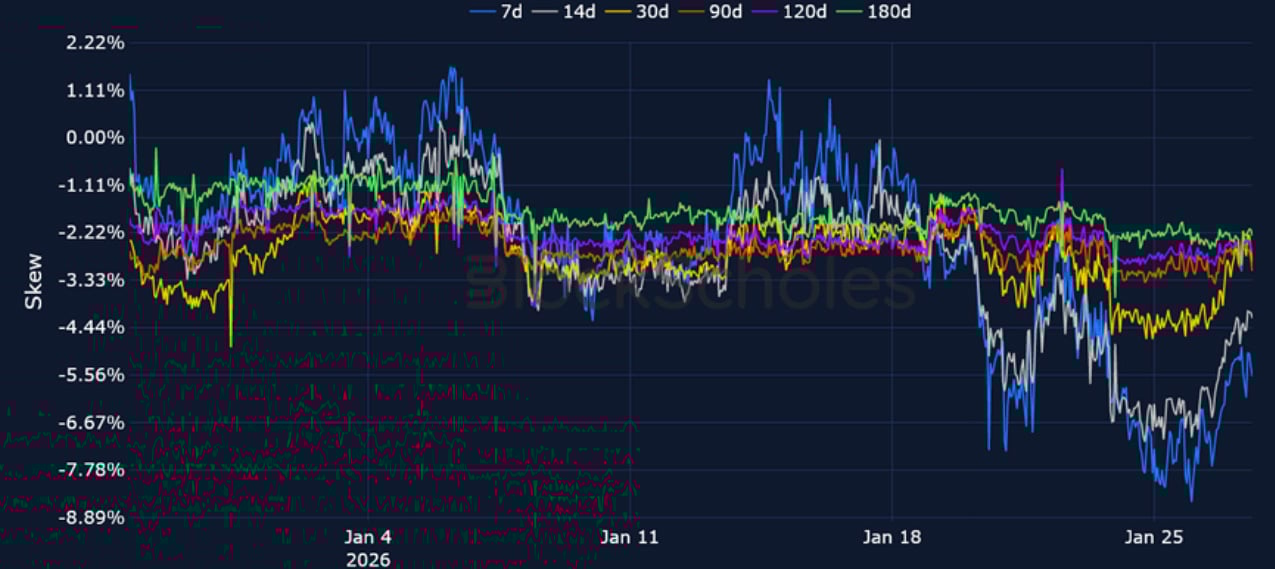
Task: Select the -2.22% y-axis tick
Action: coord(92,233)
